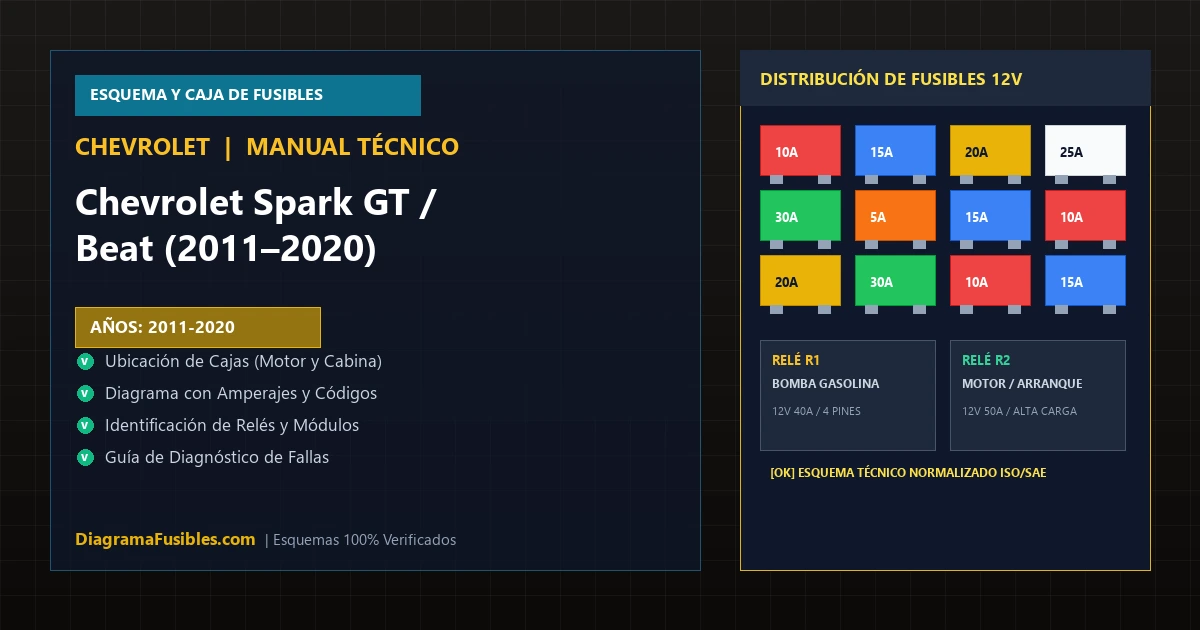Select the blue 15A fuse in the middle row
The image size is (1200, 630).
tap(990, 216)
